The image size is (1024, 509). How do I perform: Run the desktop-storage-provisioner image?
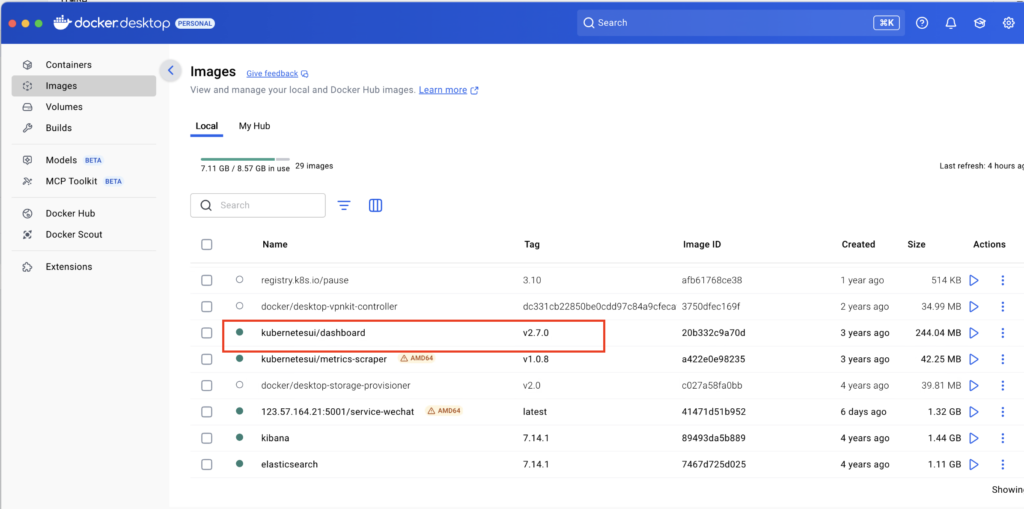tap(974, 386)
